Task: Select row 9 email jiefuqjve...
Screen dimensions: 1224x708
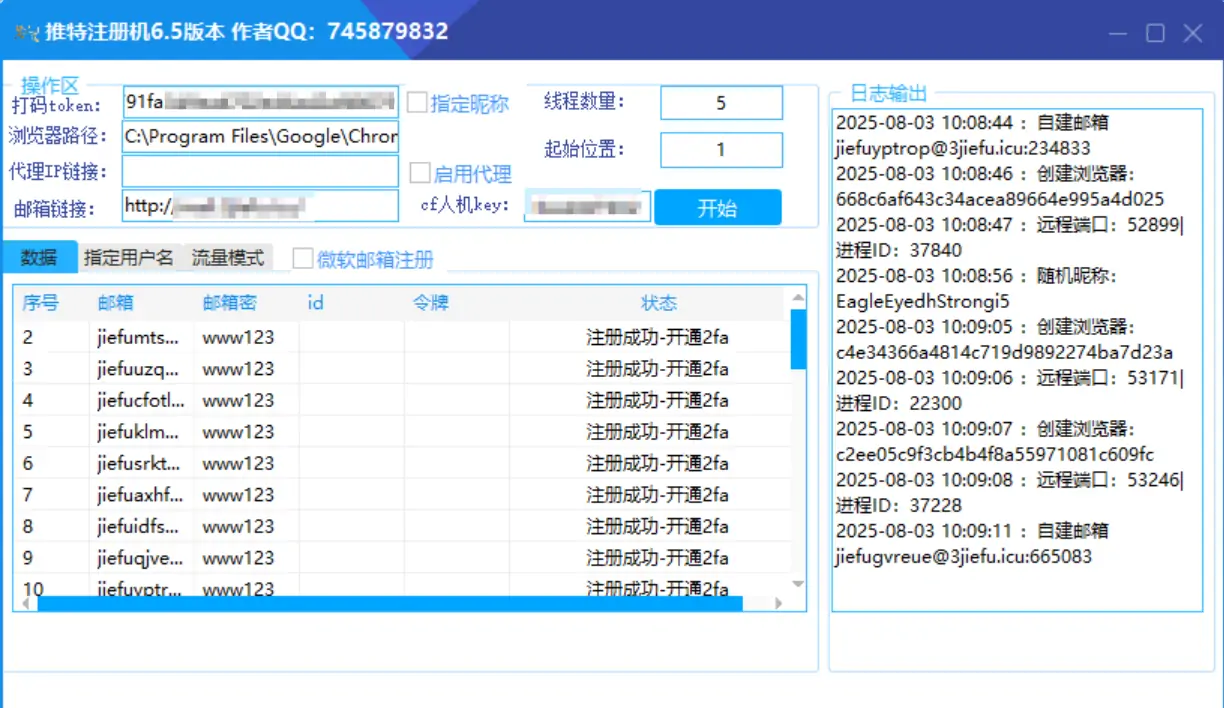Action: coord(140,558)
